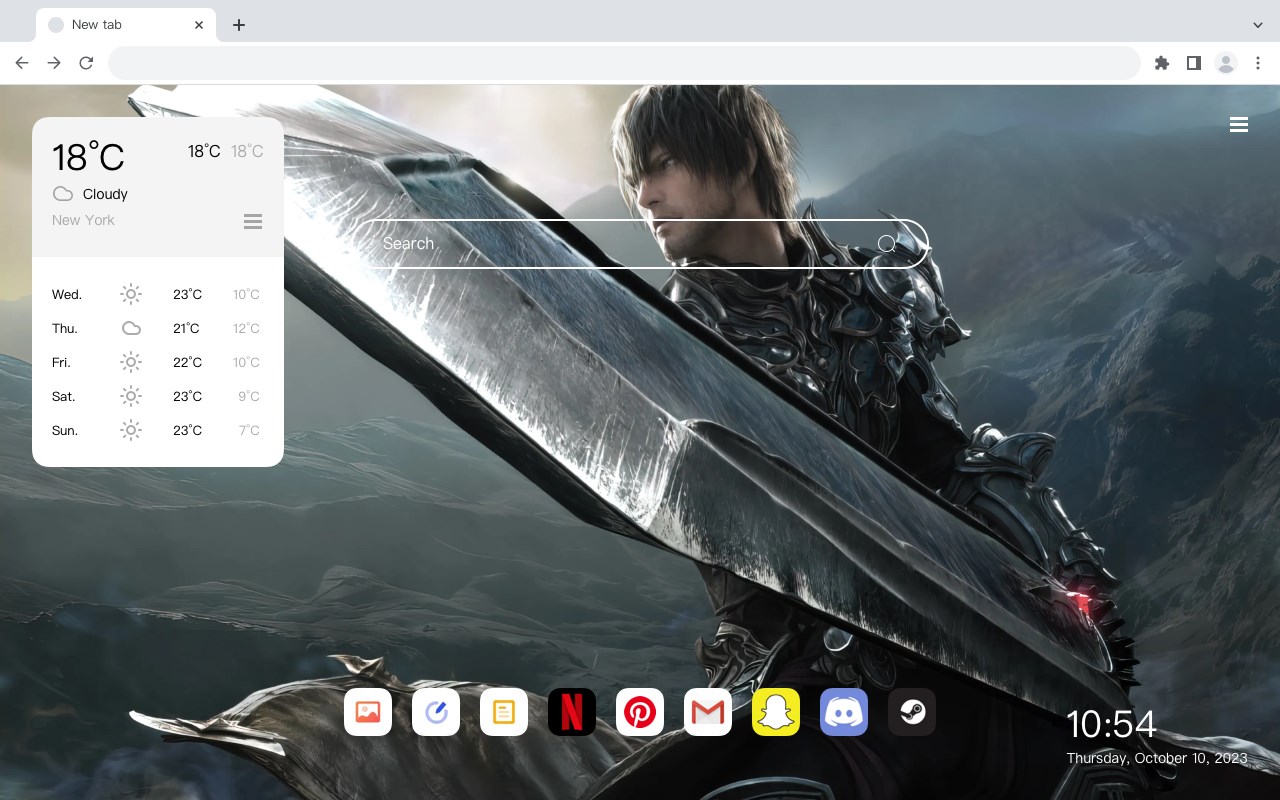The image size is (1280, 800).
Task: Open the blue to-do check shortcut
Action: click(x=436, y=712)
